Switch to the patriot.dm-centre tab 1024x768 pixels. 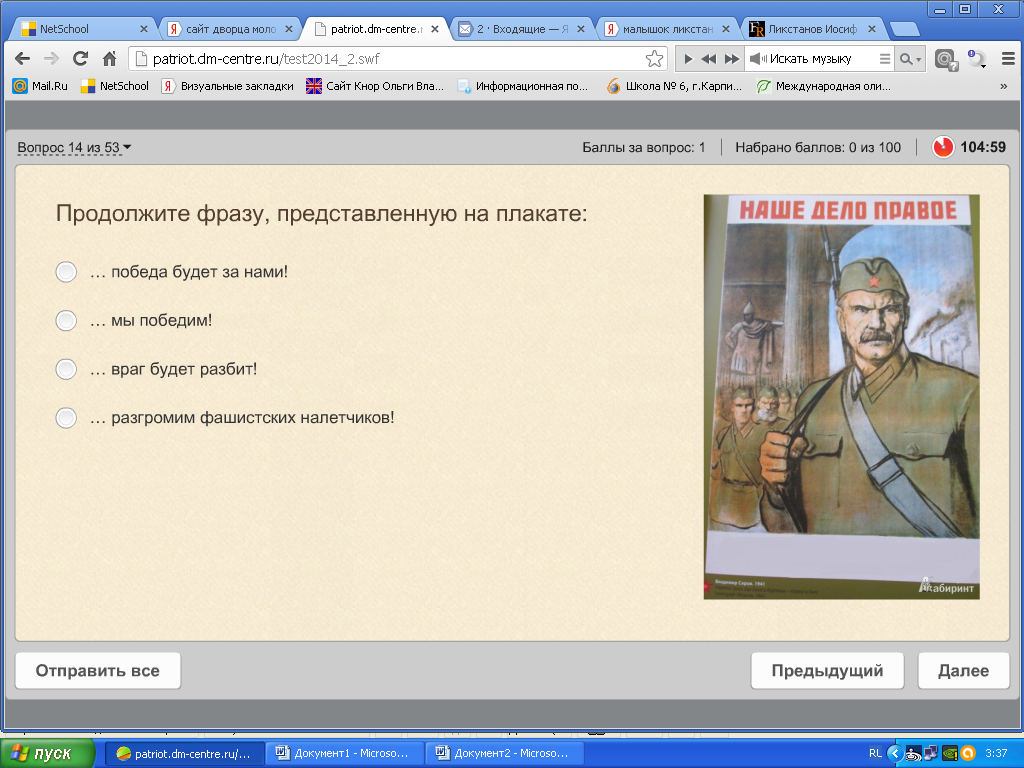point(376,29)
